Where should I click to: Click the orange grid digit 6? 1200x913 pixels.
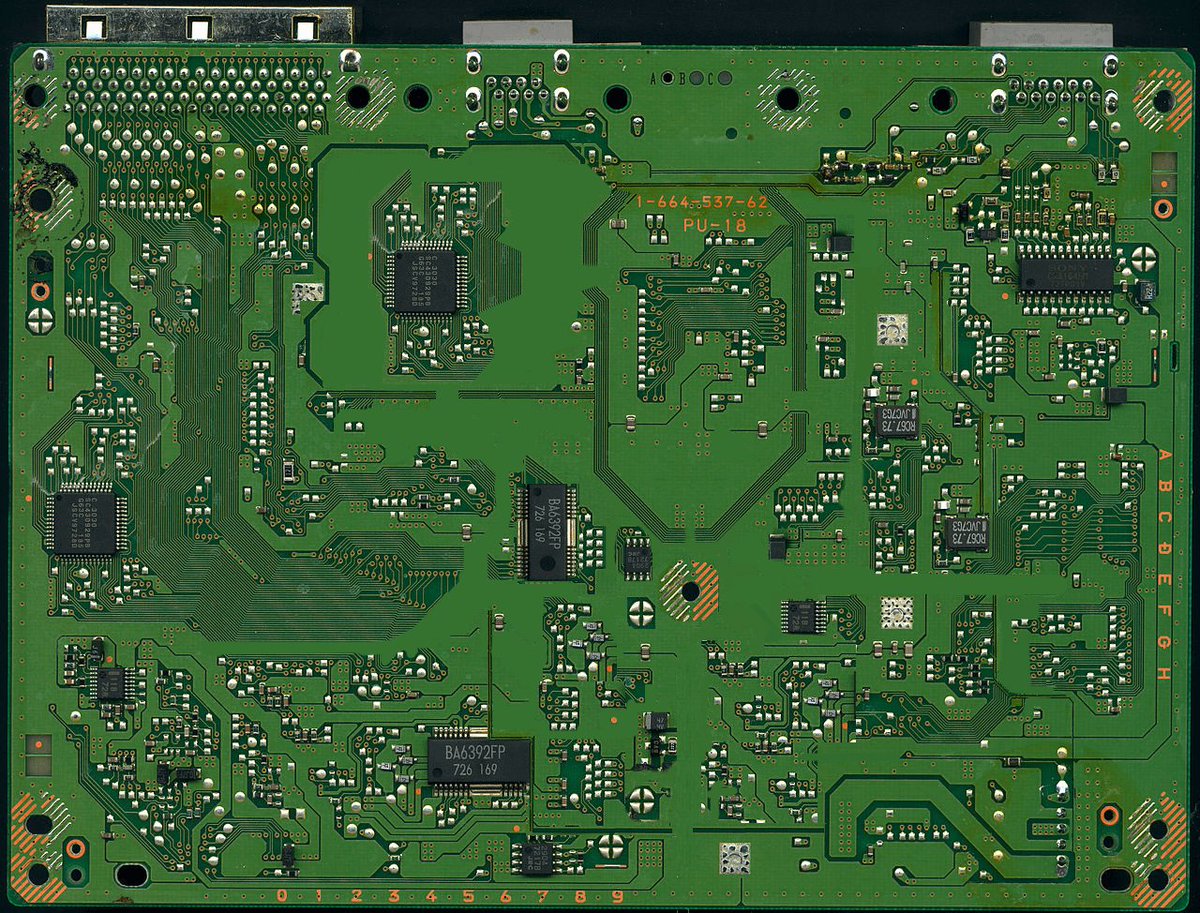point(506,895)
